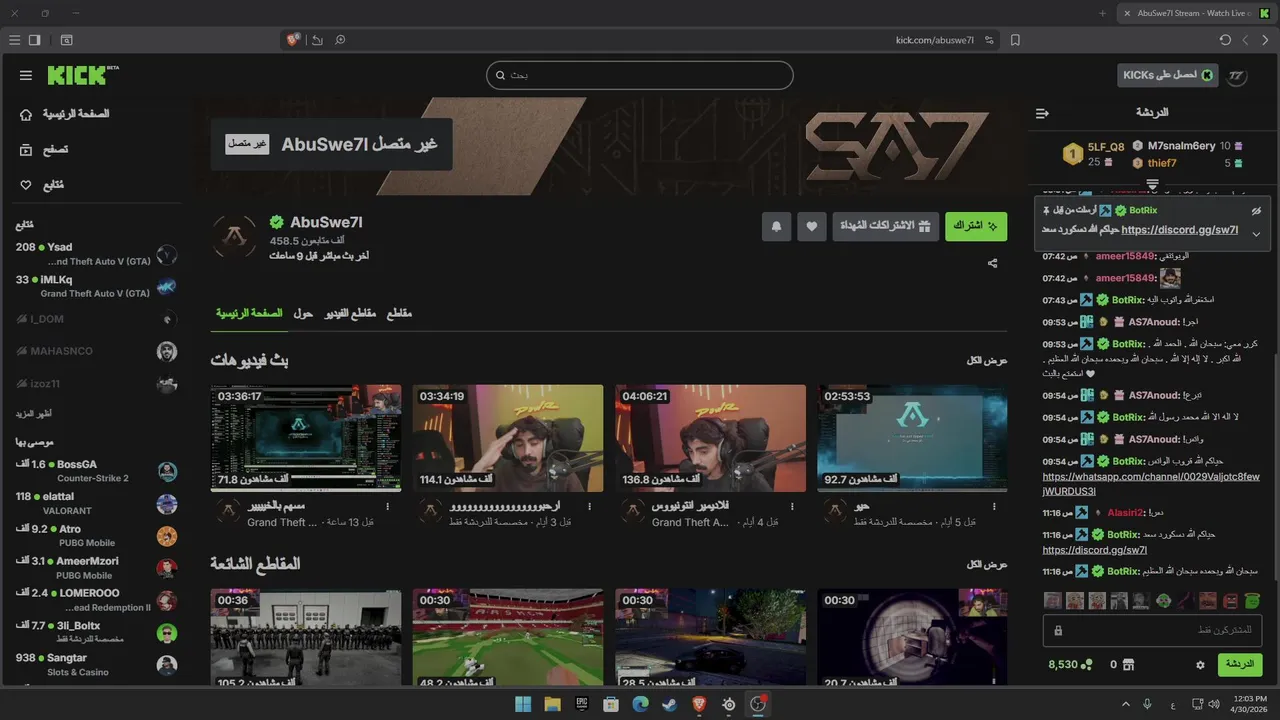Image resolution: width=1280 pixels, height=720 pixels.
Task: Open File Explorer from taskbar
Action: (552, 704)
